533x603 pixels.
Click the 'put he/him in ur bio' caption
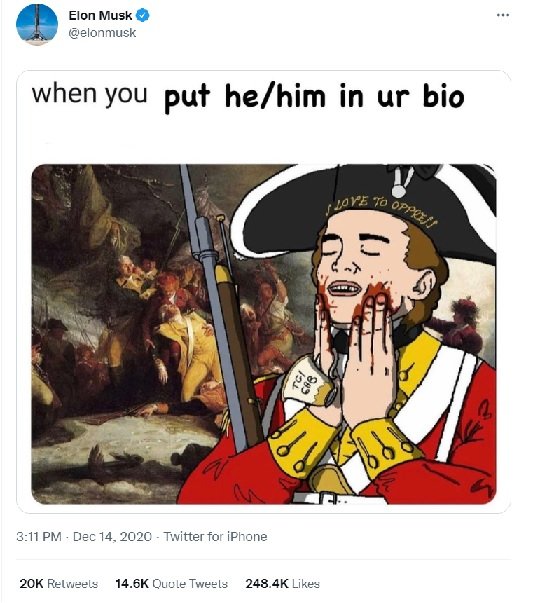point(315,97)
